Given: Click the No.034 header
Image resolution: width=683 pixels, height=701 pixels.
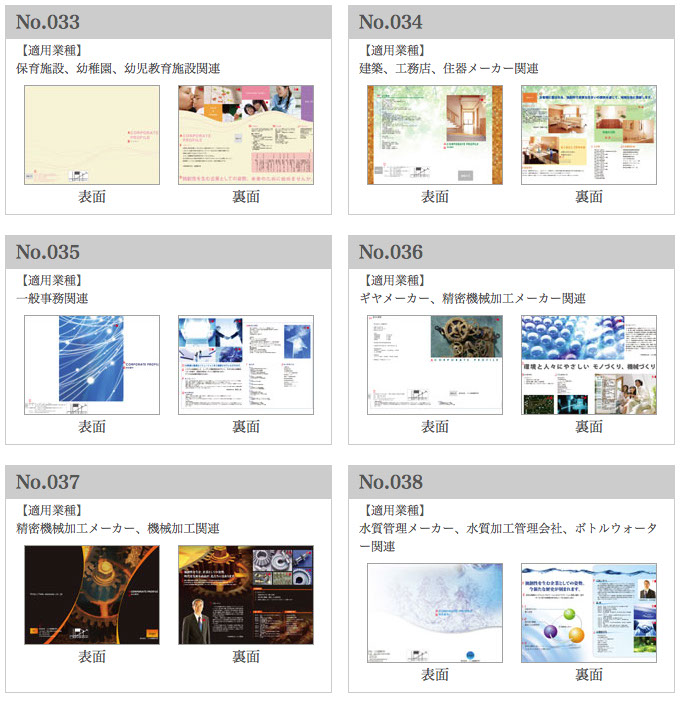Looking at the screenshot, I should coord(511,22).
